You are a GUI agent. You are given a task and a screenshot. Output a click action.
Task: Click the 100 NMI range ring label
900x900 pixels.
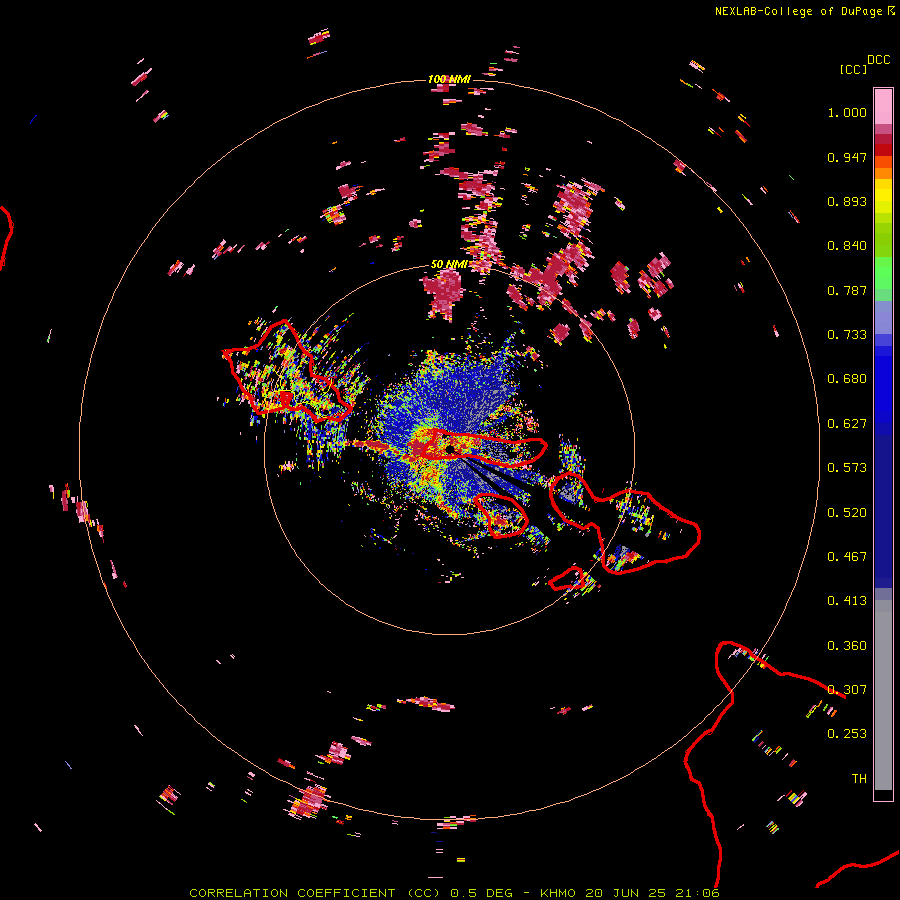449,79
